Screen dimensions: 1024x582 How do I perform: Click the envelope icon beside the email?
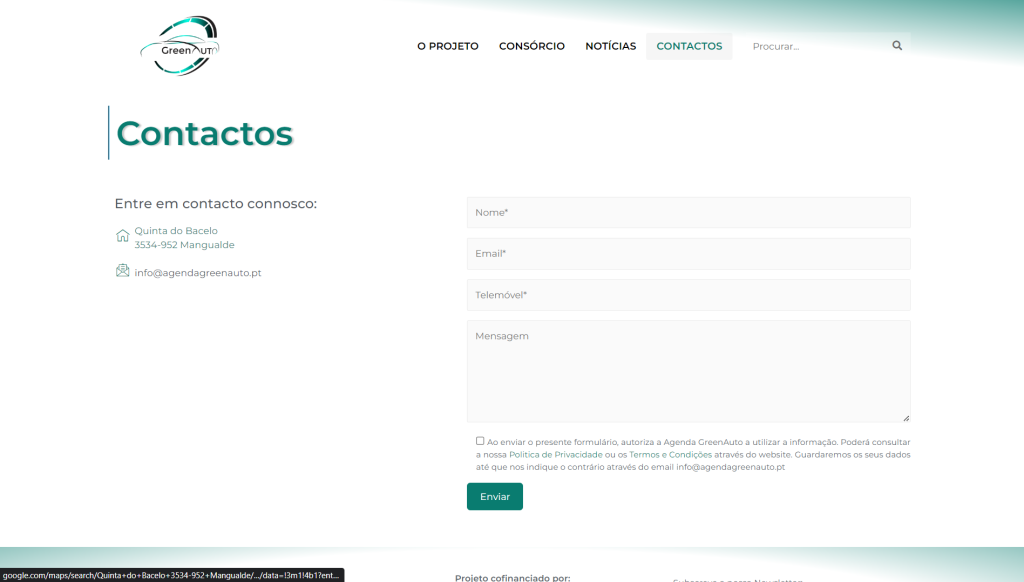122,271
